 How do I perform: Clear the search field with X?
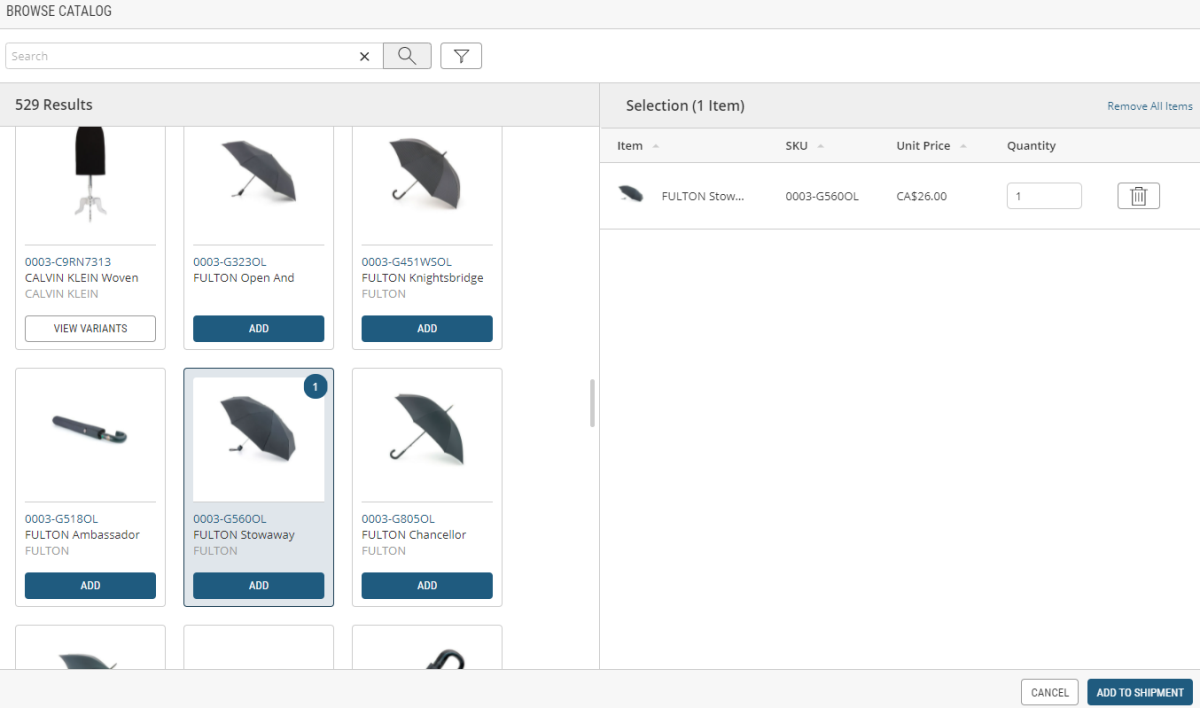click(365, 57)
